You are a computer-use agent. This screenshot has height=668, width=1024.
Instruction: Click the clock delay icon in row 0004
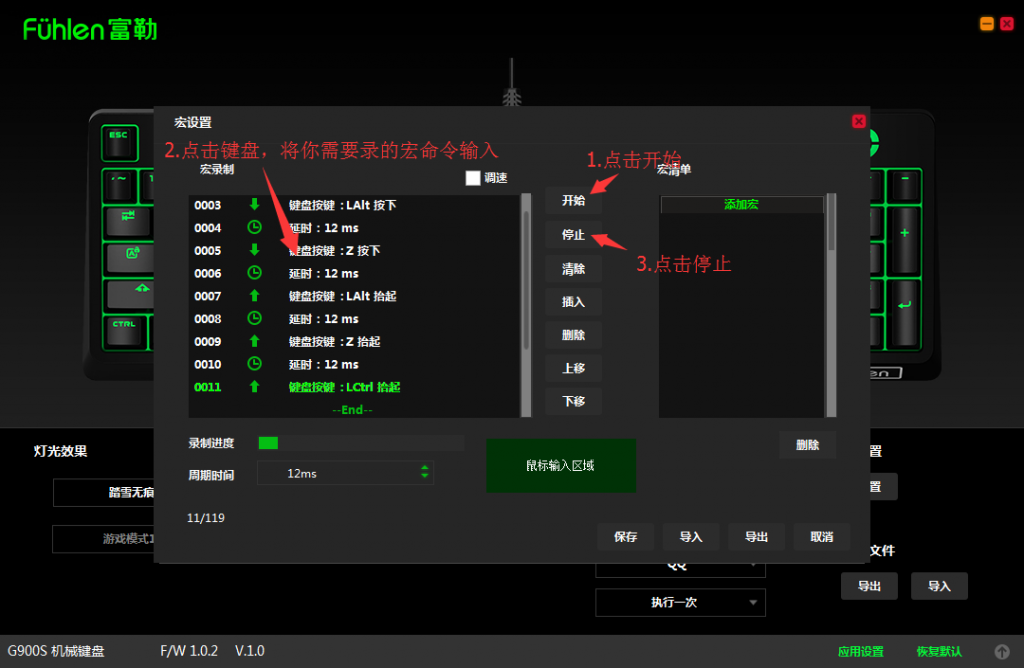click(255, 227)
